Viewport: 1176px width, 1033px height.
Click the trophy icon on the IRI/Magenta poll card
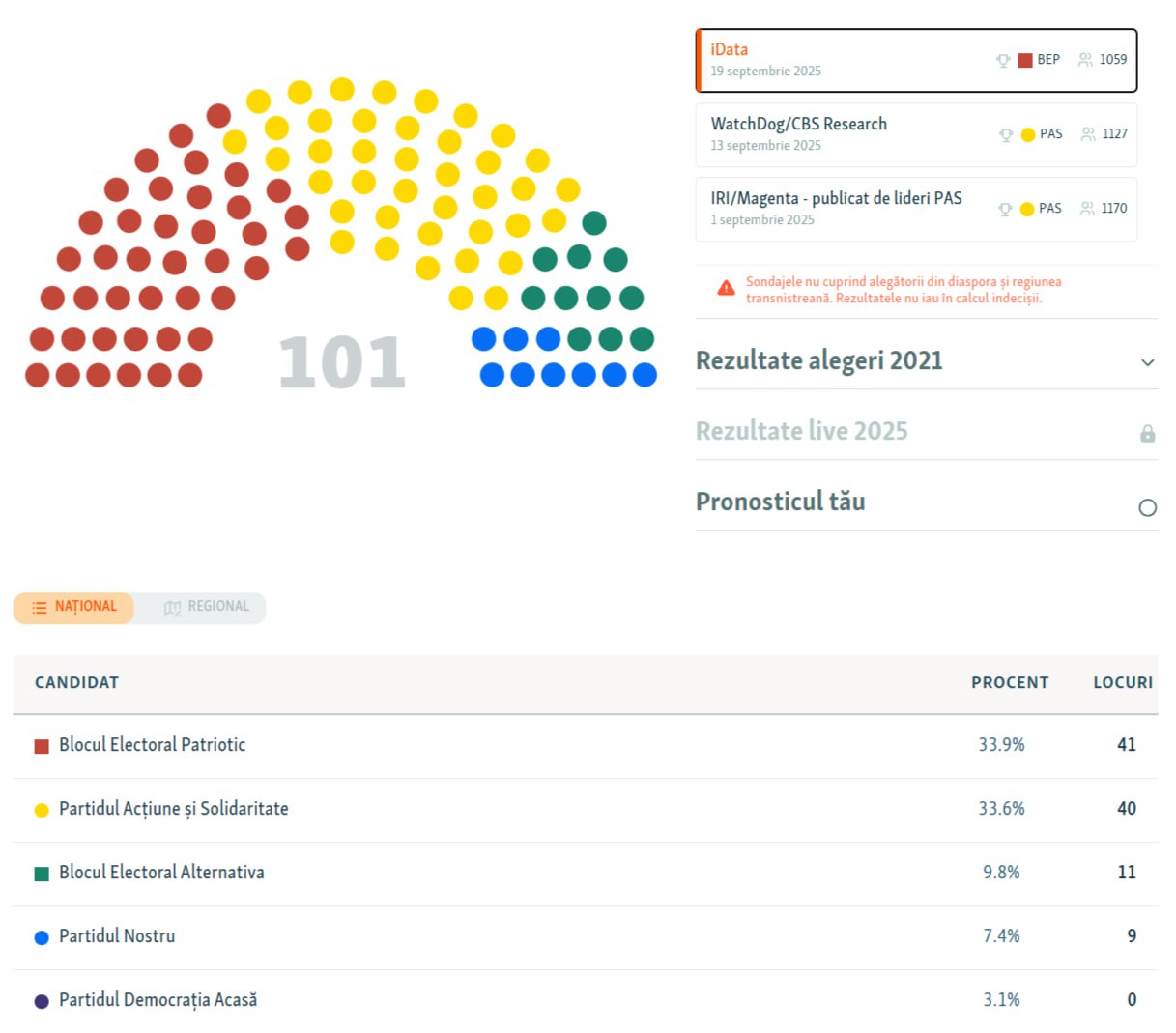[1005, 210]
